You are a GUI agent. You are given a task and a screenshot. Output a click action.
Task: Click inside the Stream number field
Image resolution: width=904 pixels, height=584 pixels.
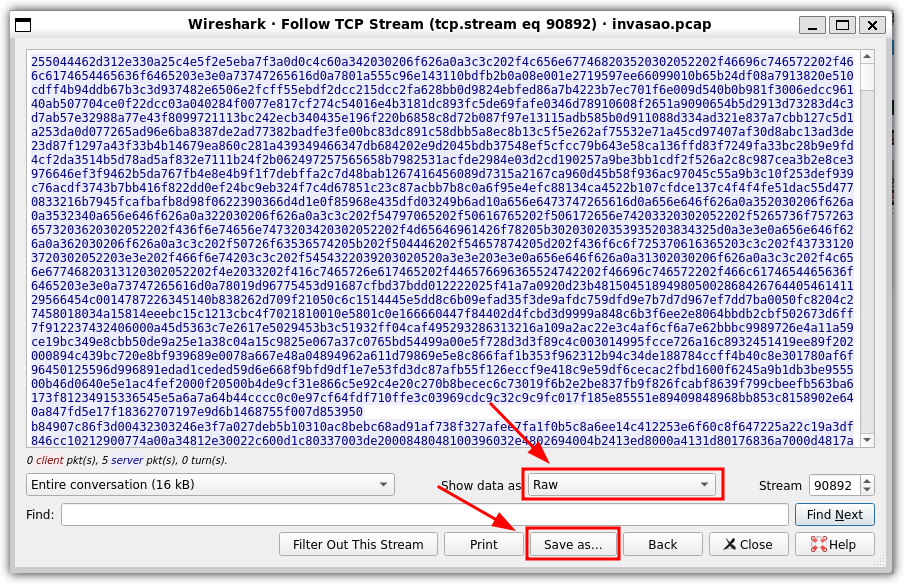(x=832, y=486)
